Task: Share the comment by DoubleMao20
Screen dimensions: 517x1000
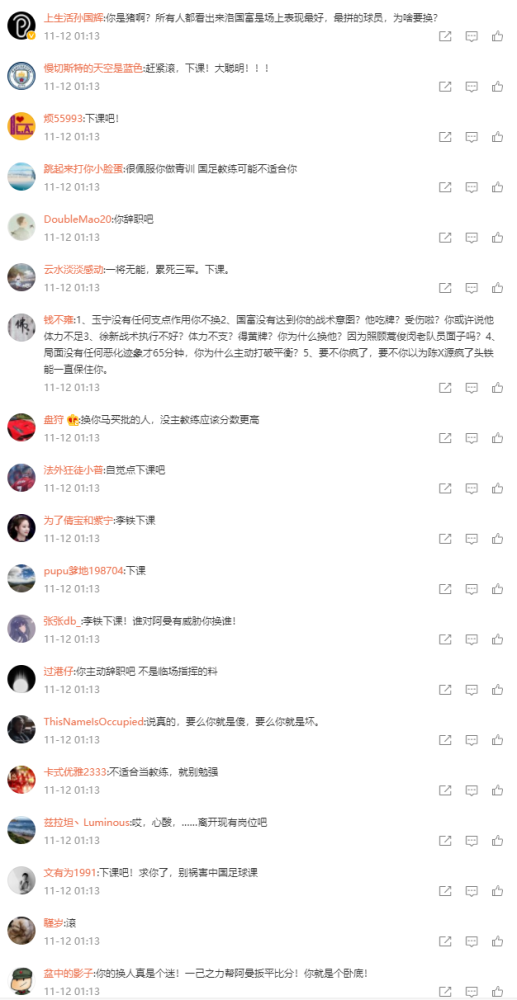Action: pos(445,238)
